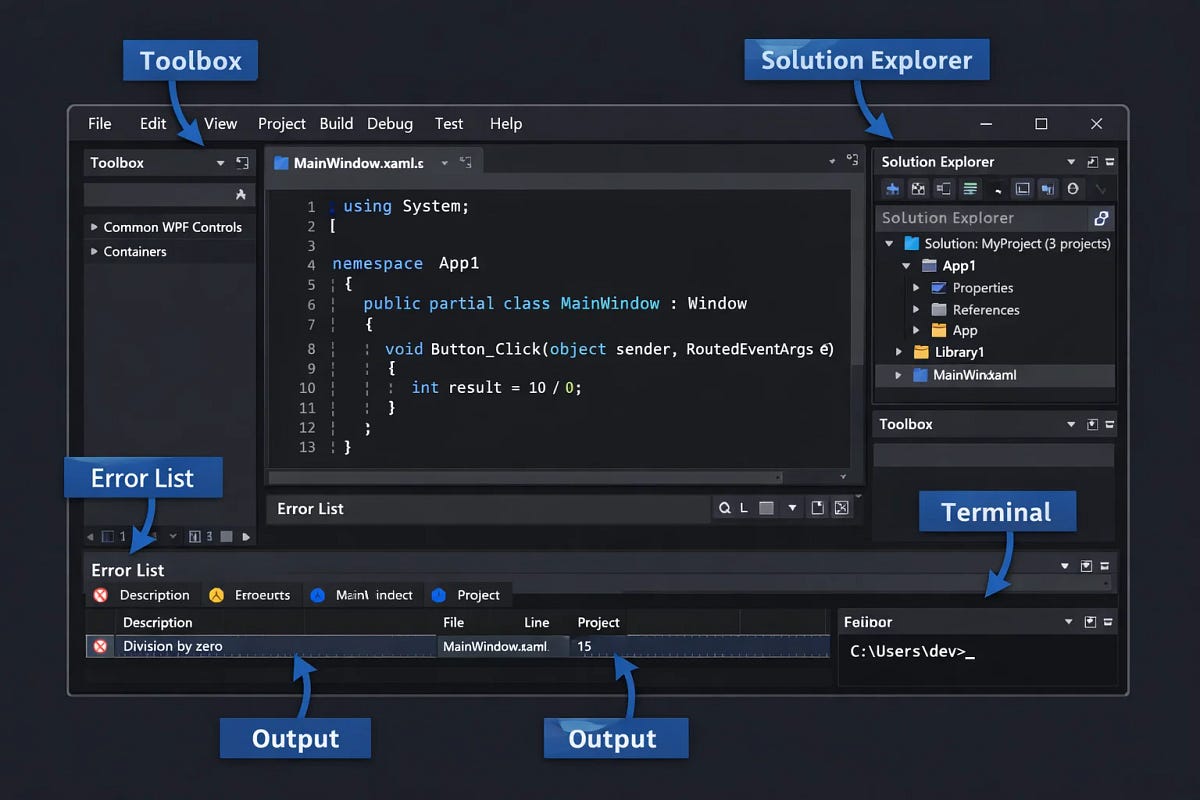Click the link icon beside Solution Explorer search box
This screenshot has height=800, width=1200.
pos(1101,218)
